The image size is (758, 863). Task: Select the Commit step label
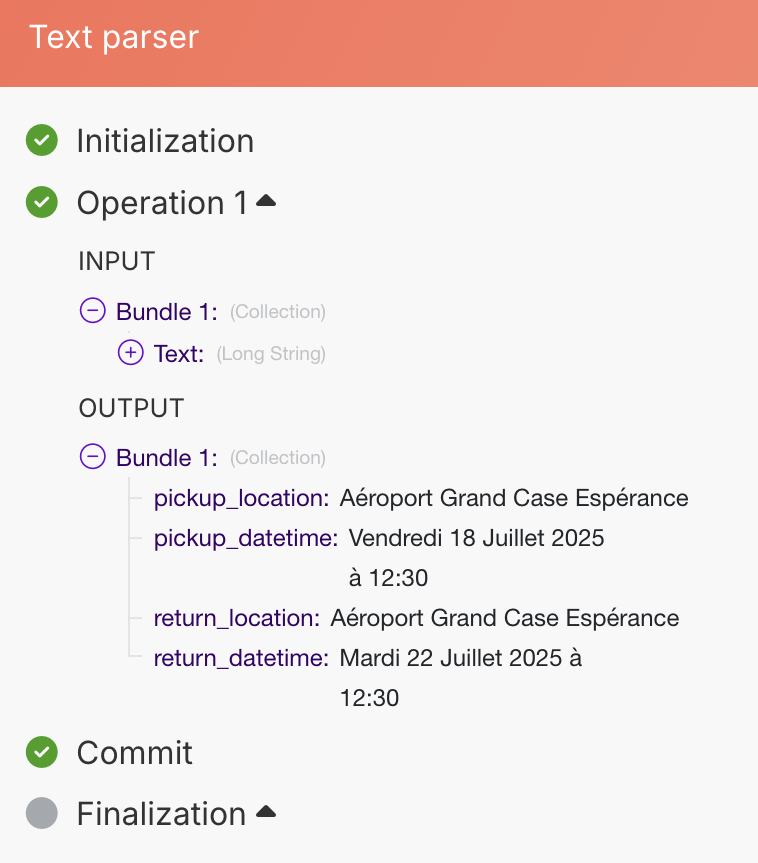point(135,752)
